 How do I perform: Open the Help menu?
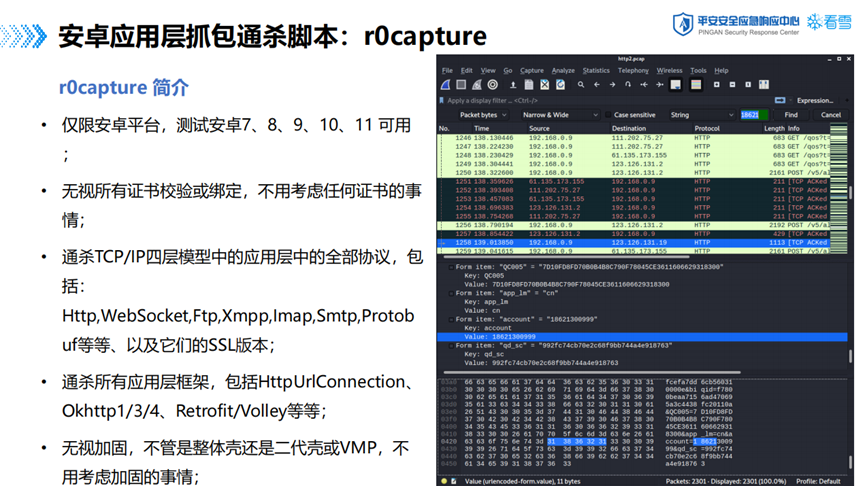pos(722,71)
